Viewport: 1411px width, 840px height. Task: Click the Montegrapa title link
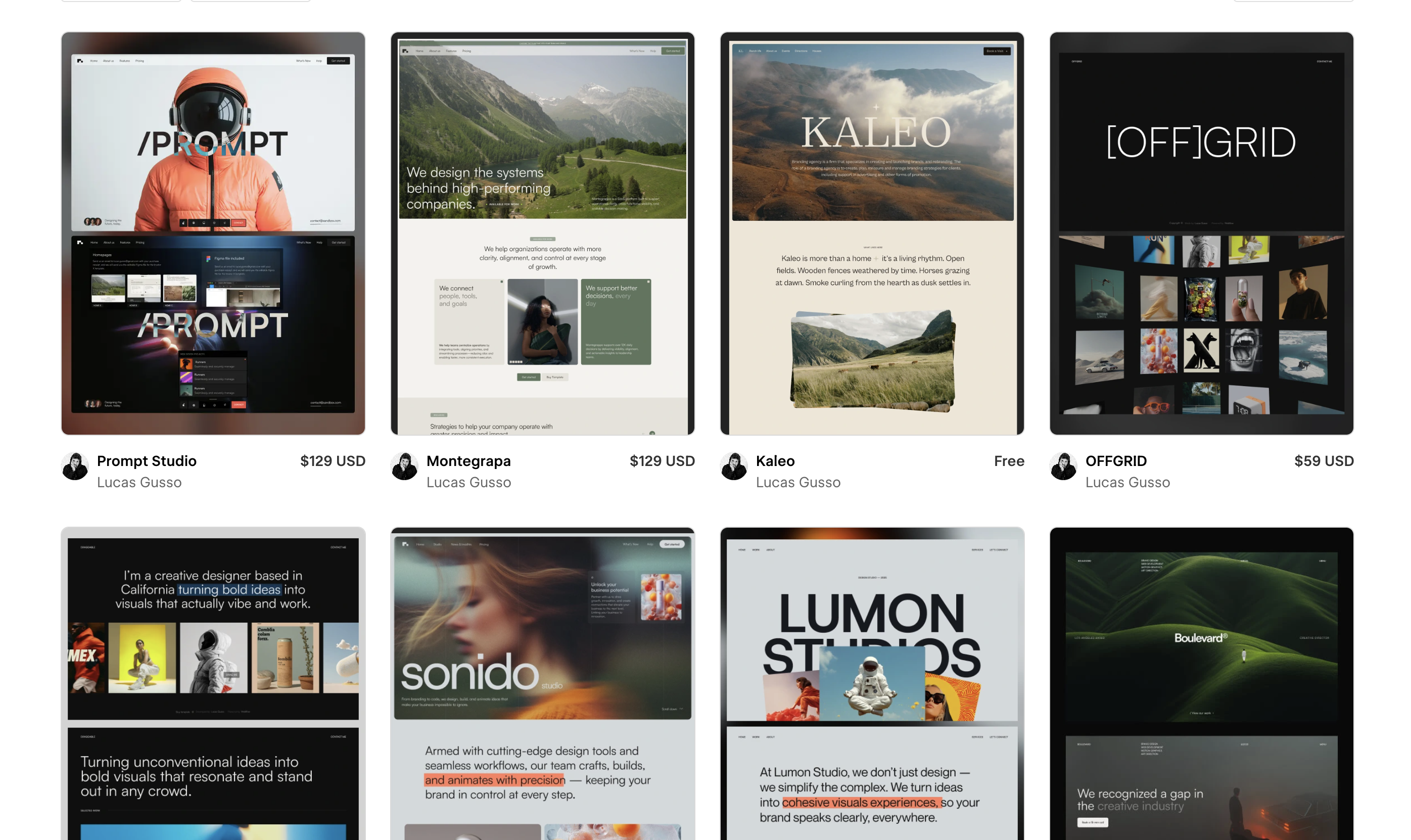[x=468, y=461]
